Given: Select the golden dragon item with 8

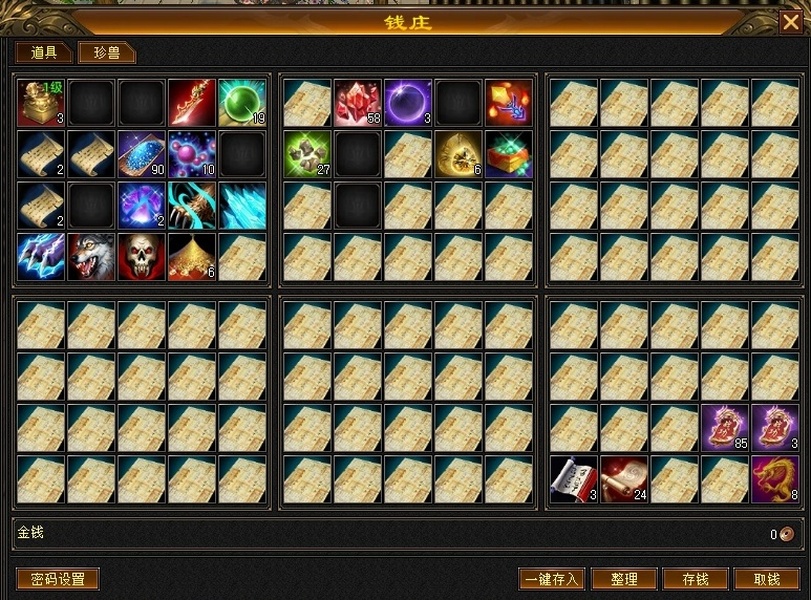Looking at the screenshot, I should (775, 479).
